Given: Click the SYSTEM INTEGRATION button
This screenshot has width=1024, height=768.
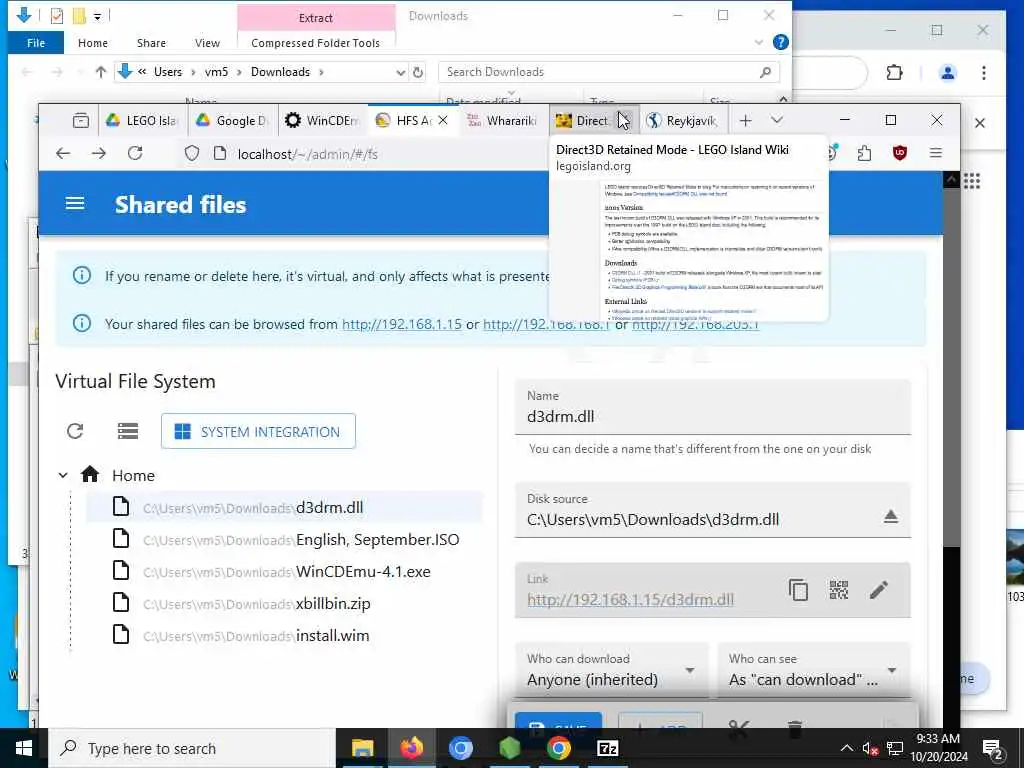Looking at the screenshot, I should point(258,431).
